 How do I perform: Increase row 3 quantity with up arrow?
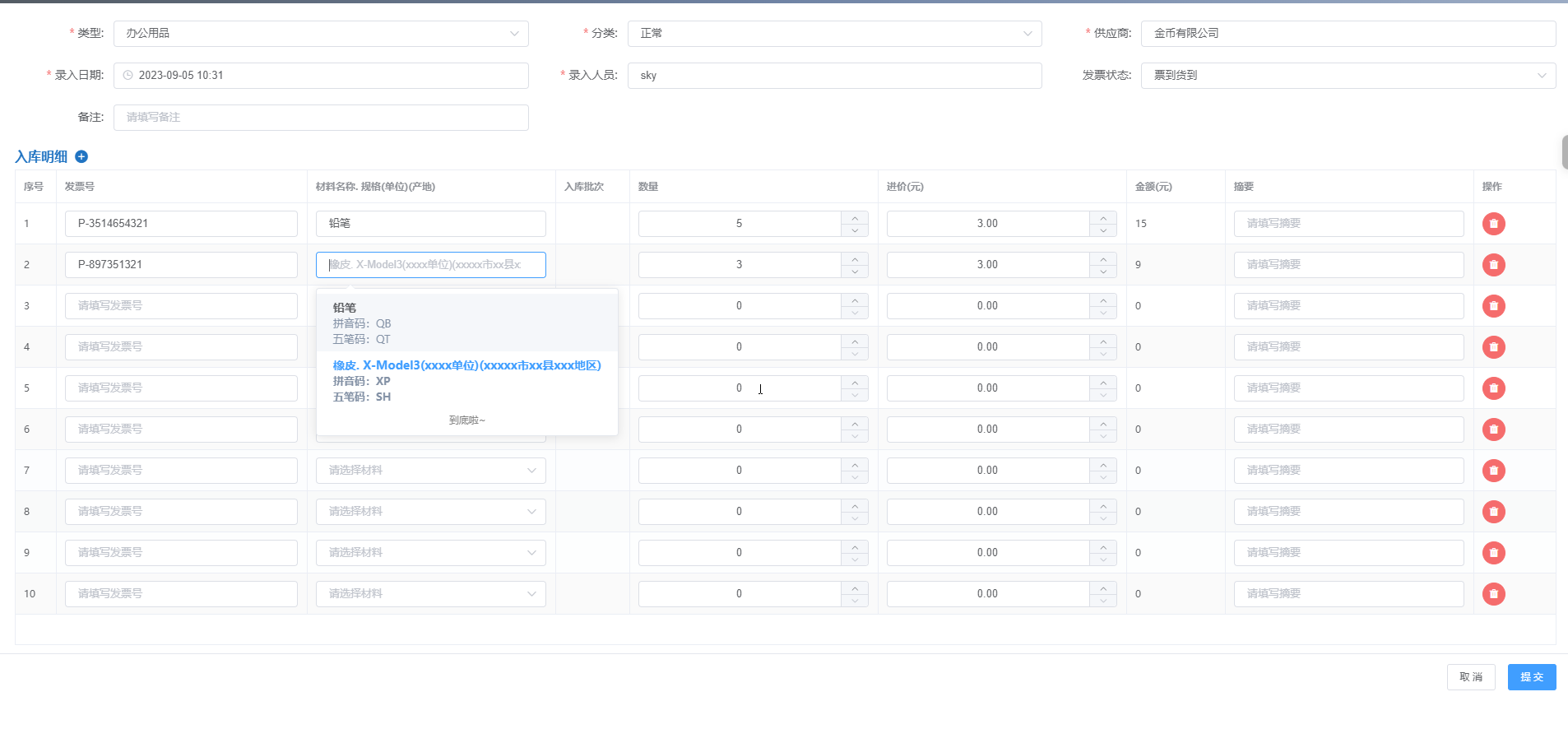855,300
